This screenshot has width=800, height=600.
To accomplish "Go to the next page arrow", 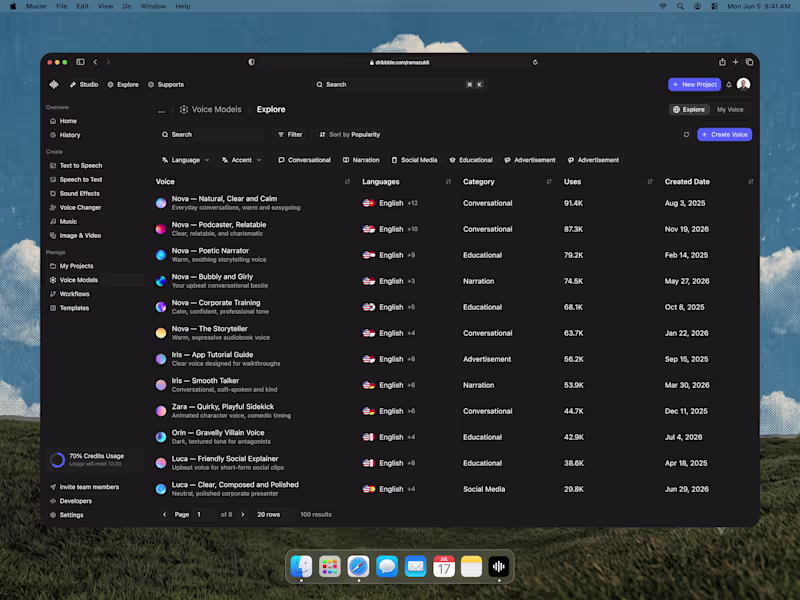I will (243, 515).
